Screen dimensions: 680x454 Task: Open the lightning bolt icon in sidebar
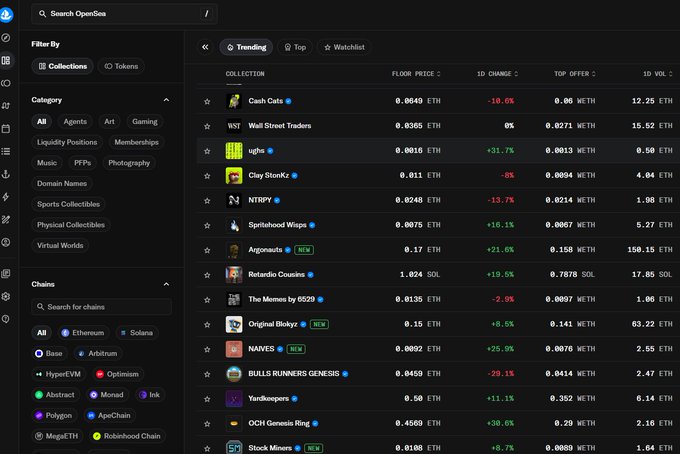[6, 197]
